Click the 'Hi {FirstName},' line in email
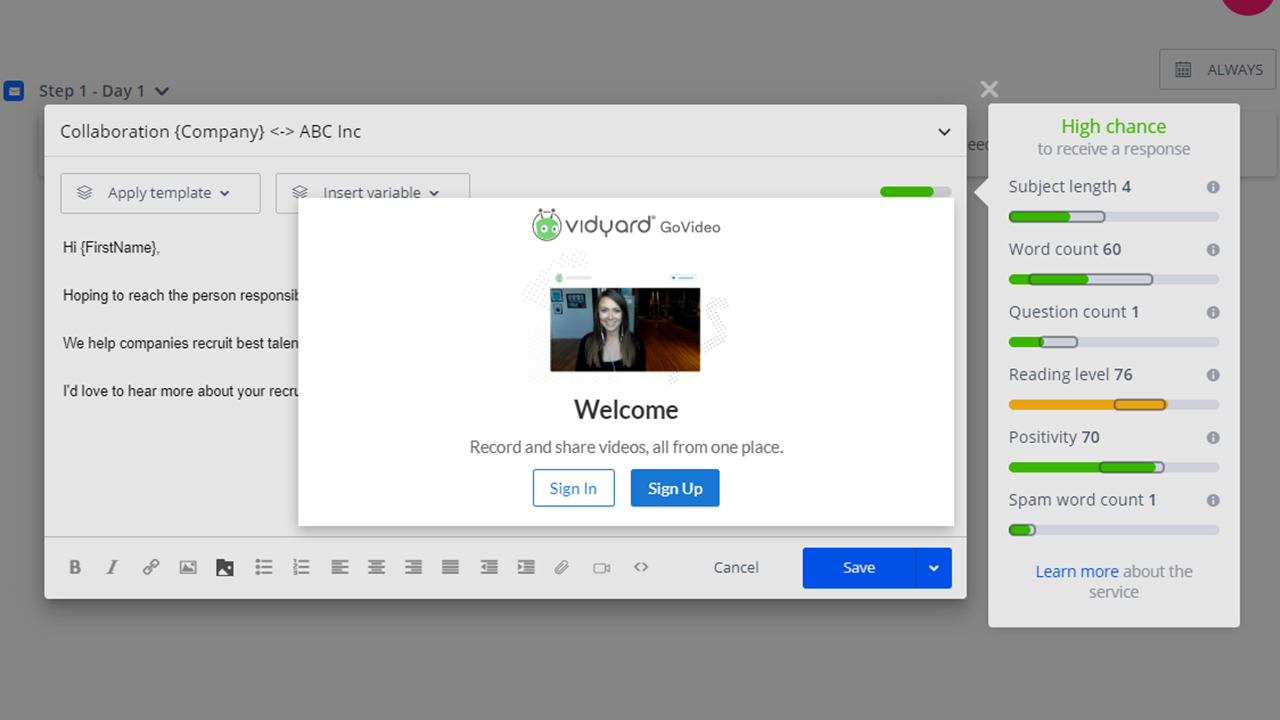Screen dimensions: 1280x720 tap(111, 247)
